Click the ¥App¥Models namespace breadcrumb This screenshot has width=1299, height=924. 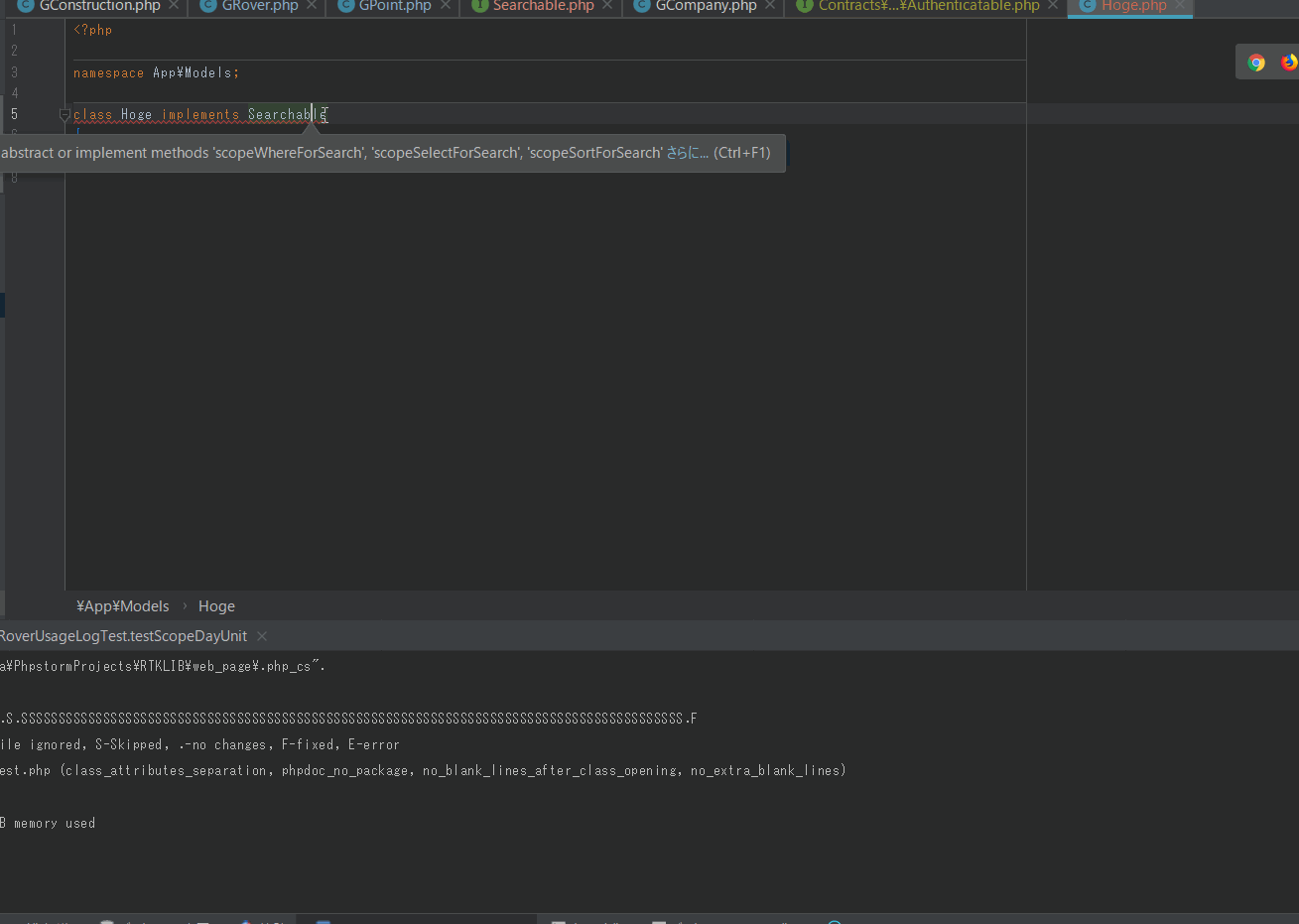pos(123,606)
